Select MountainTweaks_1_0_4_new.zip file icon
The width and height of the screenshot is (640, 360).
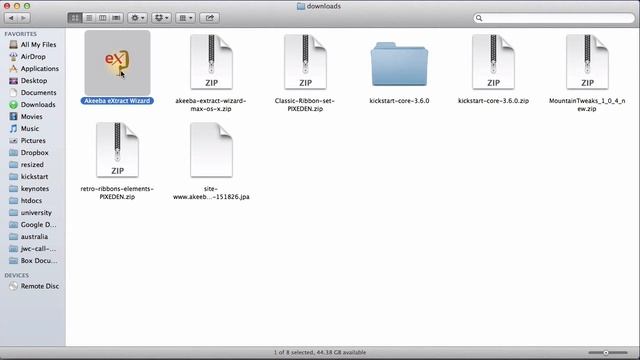pyautogui.click(x=587, y=62)
